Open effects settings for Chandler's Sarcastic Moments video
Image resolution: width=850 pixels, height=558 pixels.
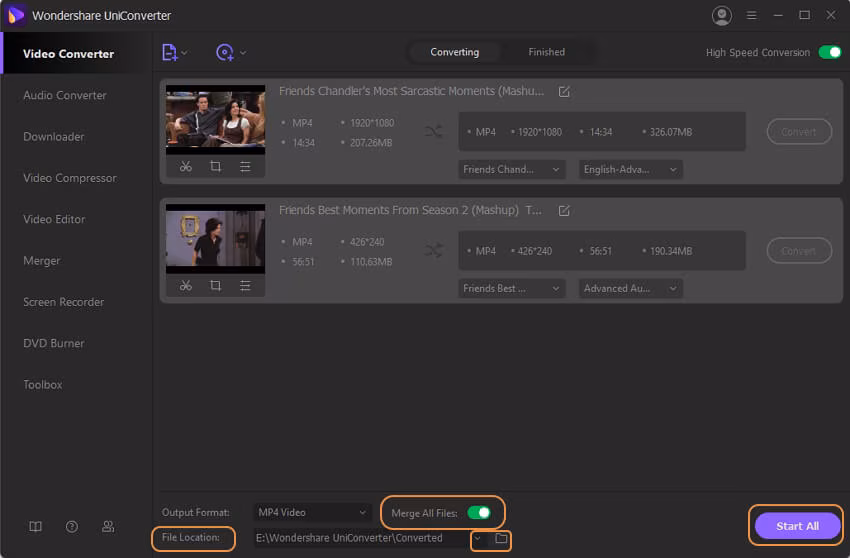(x=245, y=166)
